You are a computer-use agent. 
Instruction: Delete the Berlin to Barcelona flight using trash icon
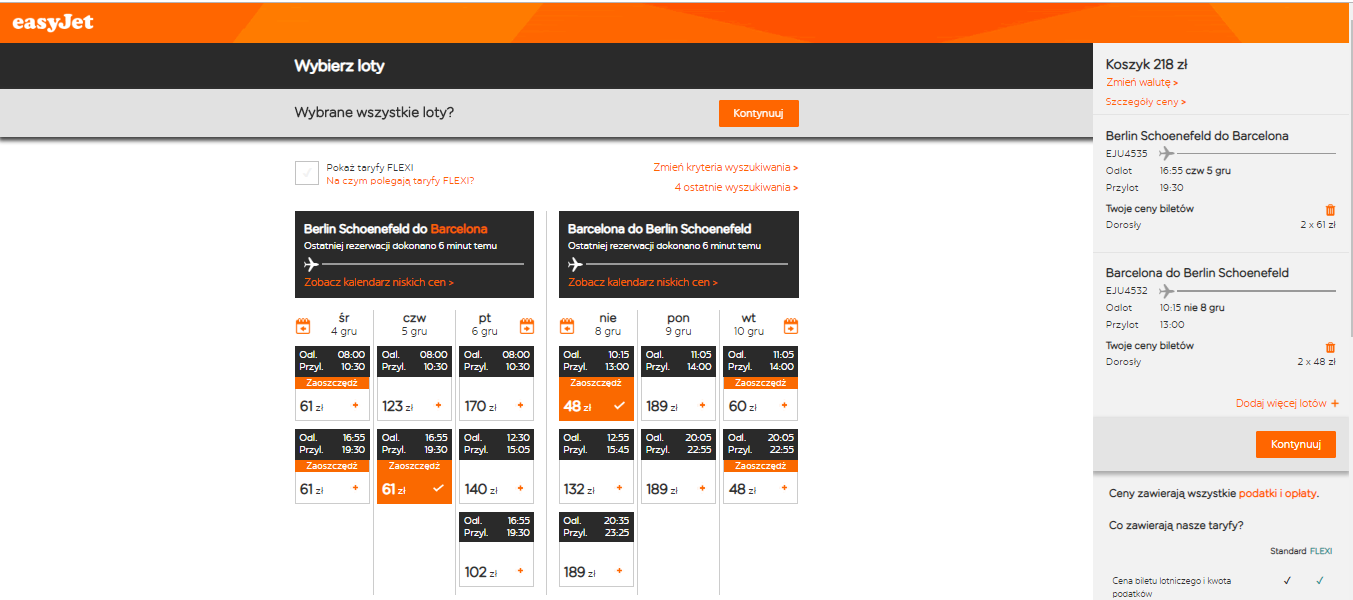coord(1330,210)
